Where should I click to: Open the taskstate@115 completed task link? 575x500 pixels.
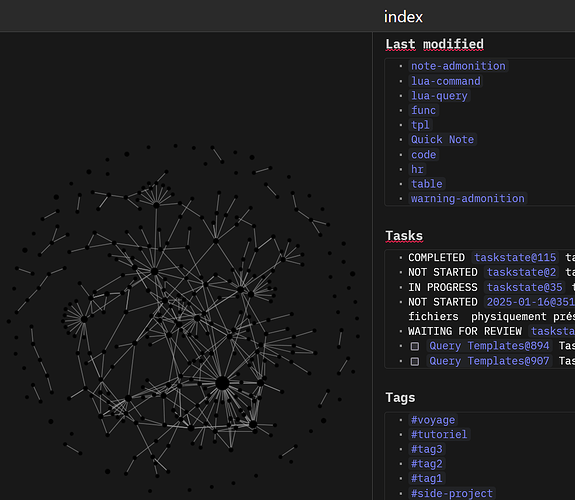515,258
